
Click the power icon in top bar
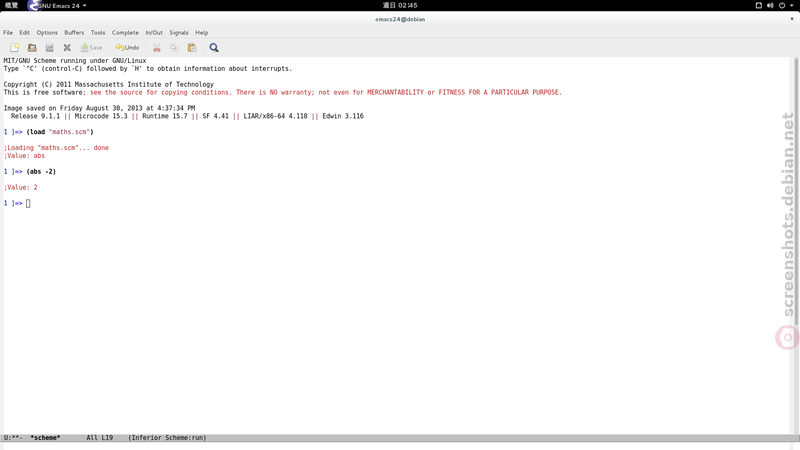(782, 6)
